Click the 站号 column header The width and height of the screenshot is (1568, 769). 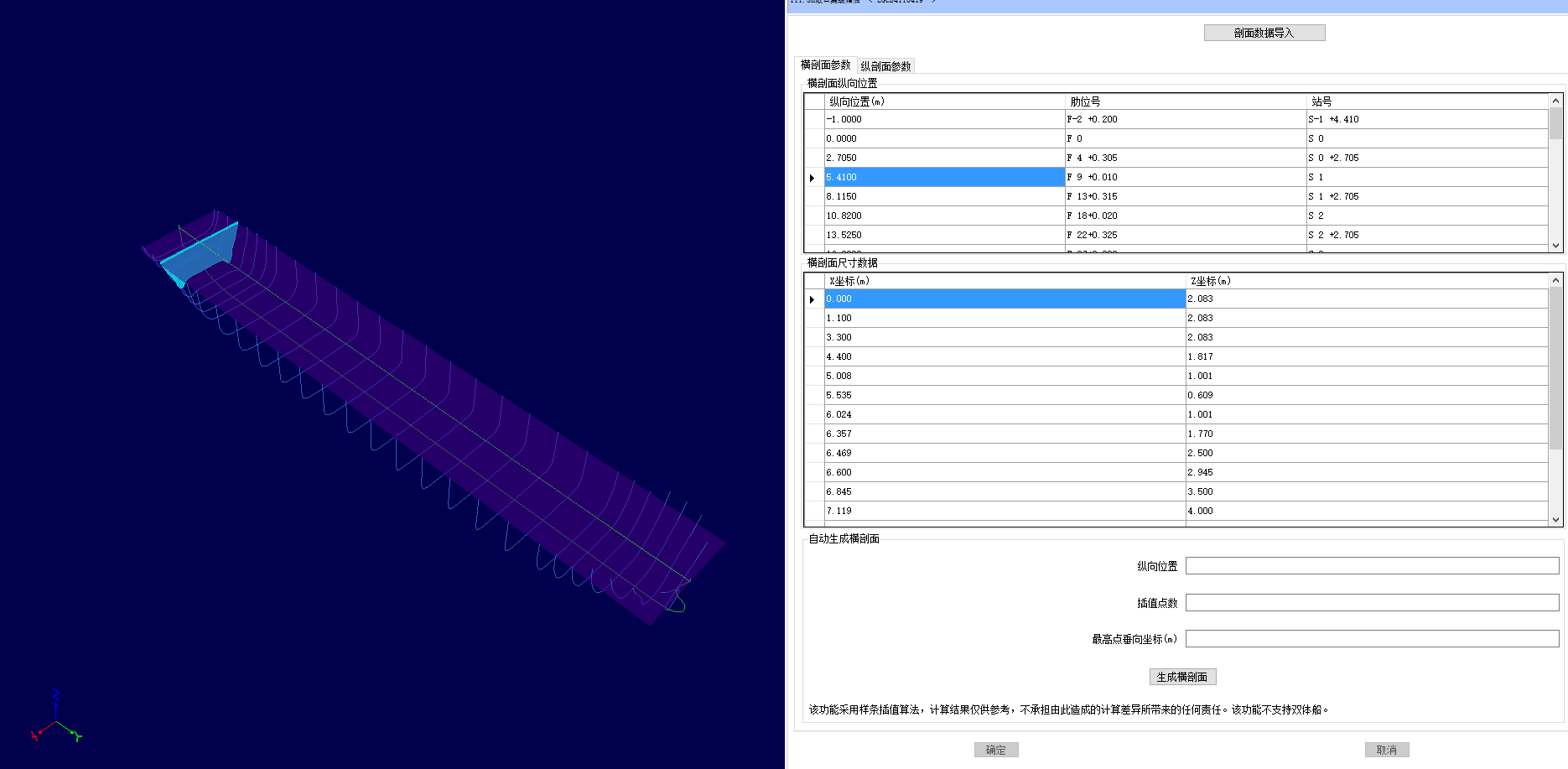pyautogui.click(x=1425, y=101)
